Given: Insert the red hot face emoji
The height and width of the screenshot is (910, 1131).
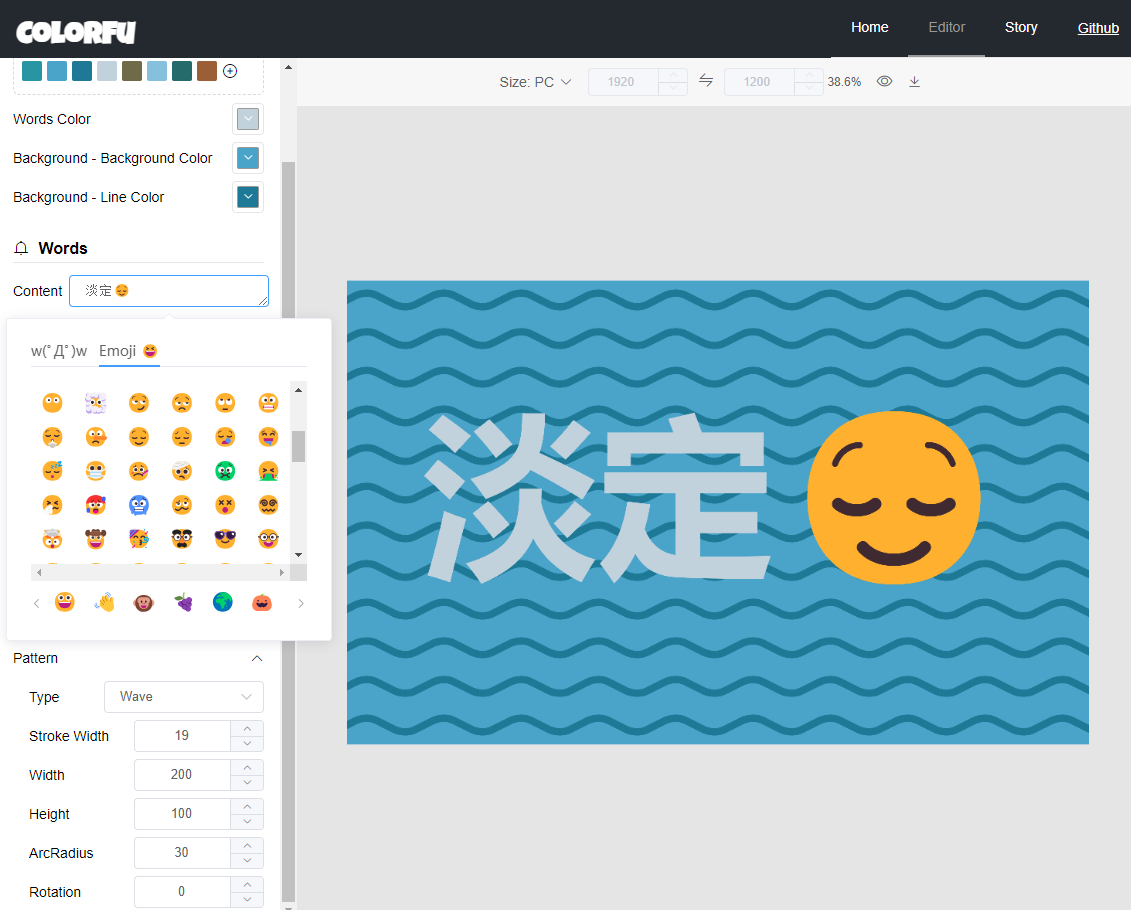Looking at the screenshot, I should (x=95, y=505).
